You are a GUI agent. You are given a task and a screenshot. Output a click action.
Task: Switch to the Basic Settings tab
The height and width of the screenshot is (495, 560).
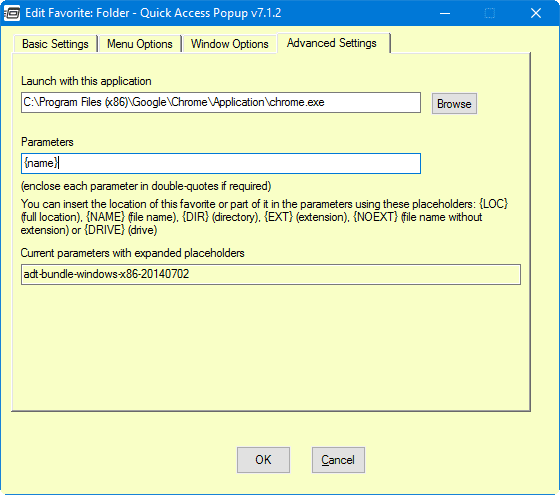[x=55, y=44]
